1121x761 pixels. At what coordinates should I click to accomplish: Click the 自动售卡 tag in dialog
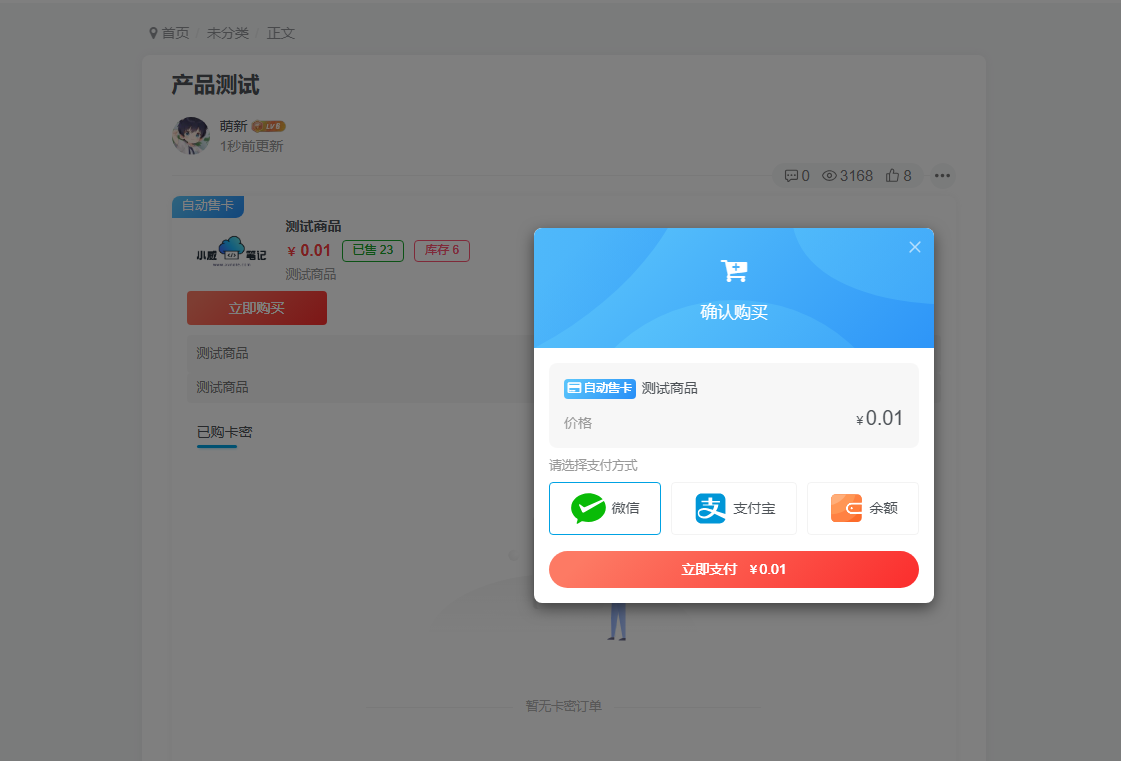point(600,388)
